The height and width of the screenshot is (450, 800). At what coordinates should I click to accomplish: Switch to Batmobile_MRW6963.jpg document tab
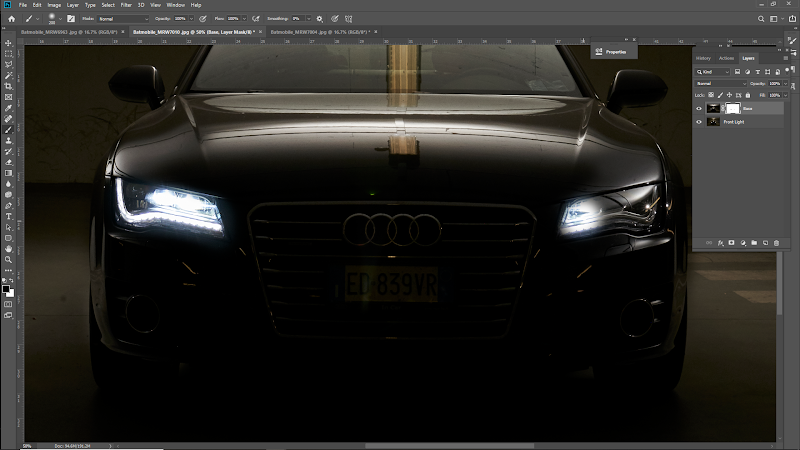pyautogui.click(x=69, y=32)
